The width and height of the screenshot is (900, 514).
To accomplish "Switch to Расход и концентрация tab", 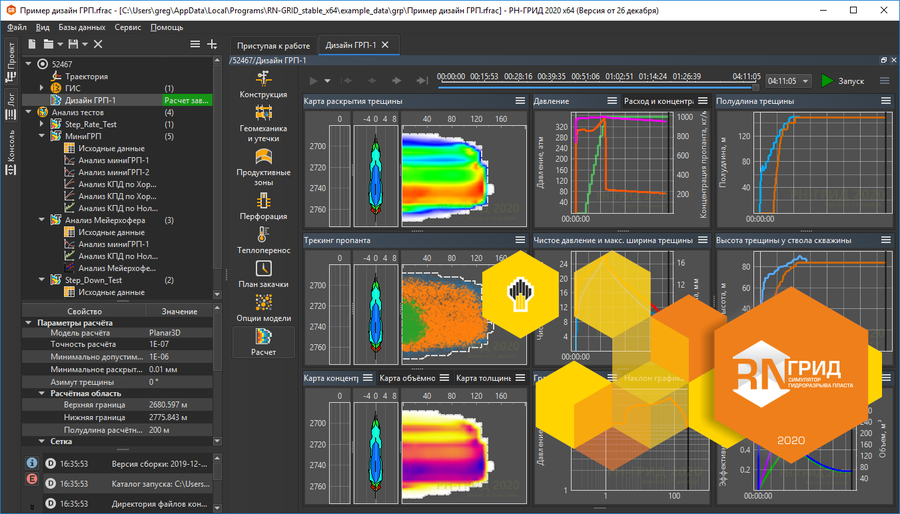I will (659, 101).
